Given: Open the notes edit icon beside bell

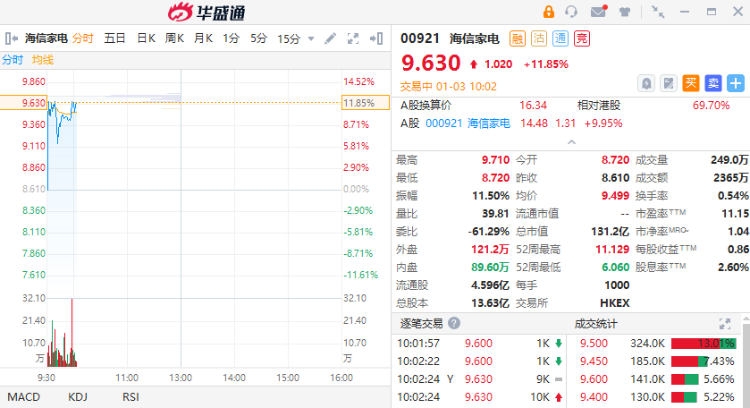Looking at the screenshot, I should pyautogui.click(x=669, y=84).
